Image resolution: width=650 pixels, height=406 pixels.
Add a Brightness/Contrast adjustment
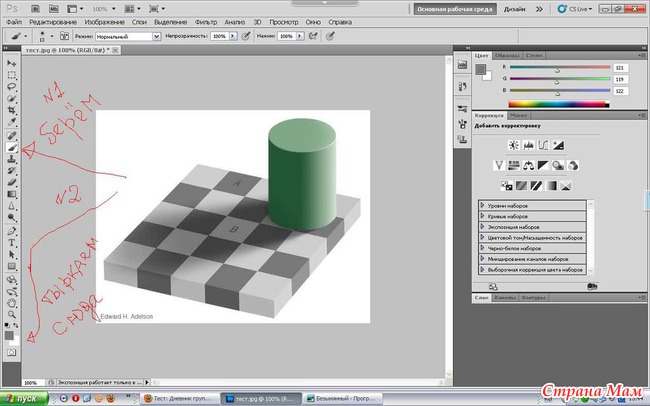click(514, 145)
